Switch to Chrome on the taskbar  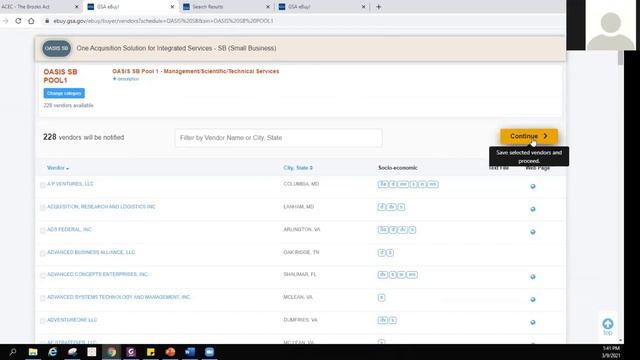click(111, 352)
